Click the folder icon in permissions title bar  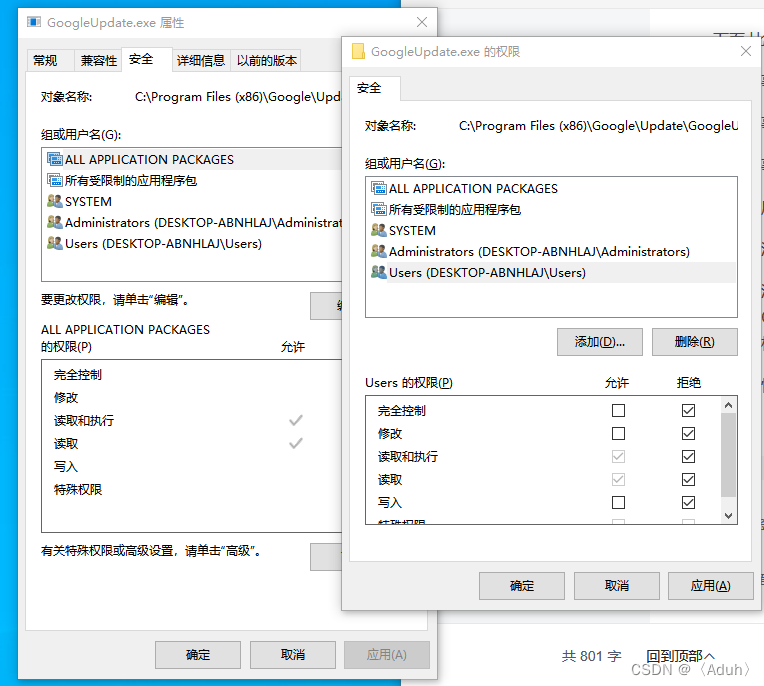click(x=358, y=51)
